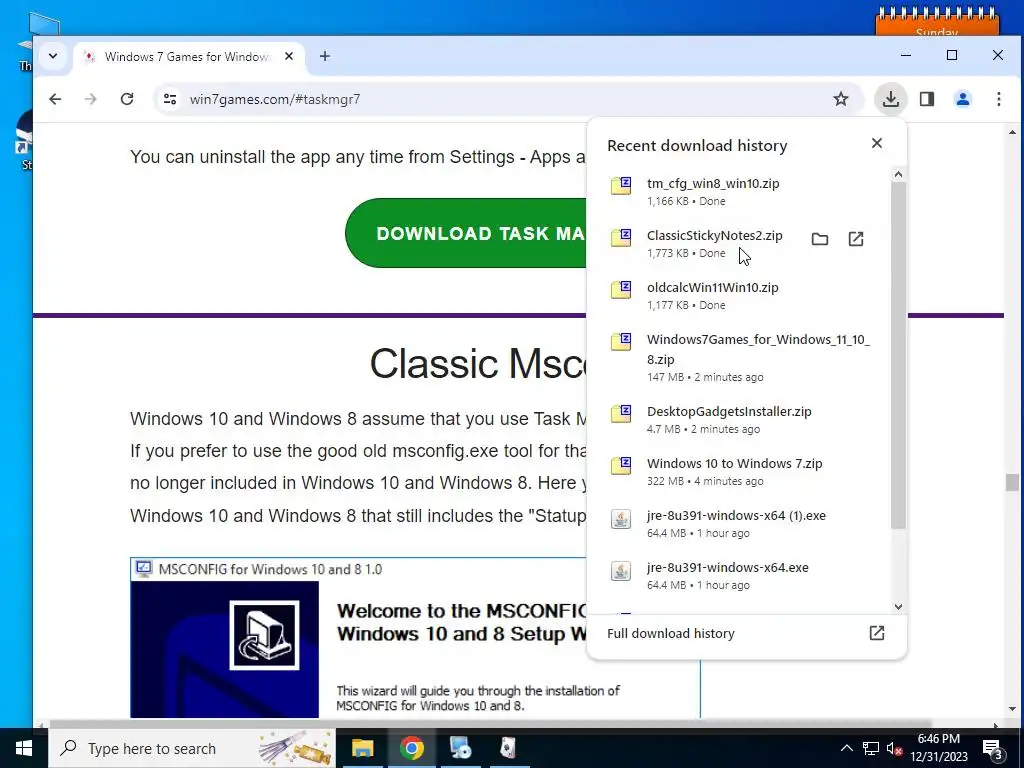Click jre-8u391-windows-x64 (1).exe Java icon
The height and width of the screenshot is (768, 1024).
(620, 519)
